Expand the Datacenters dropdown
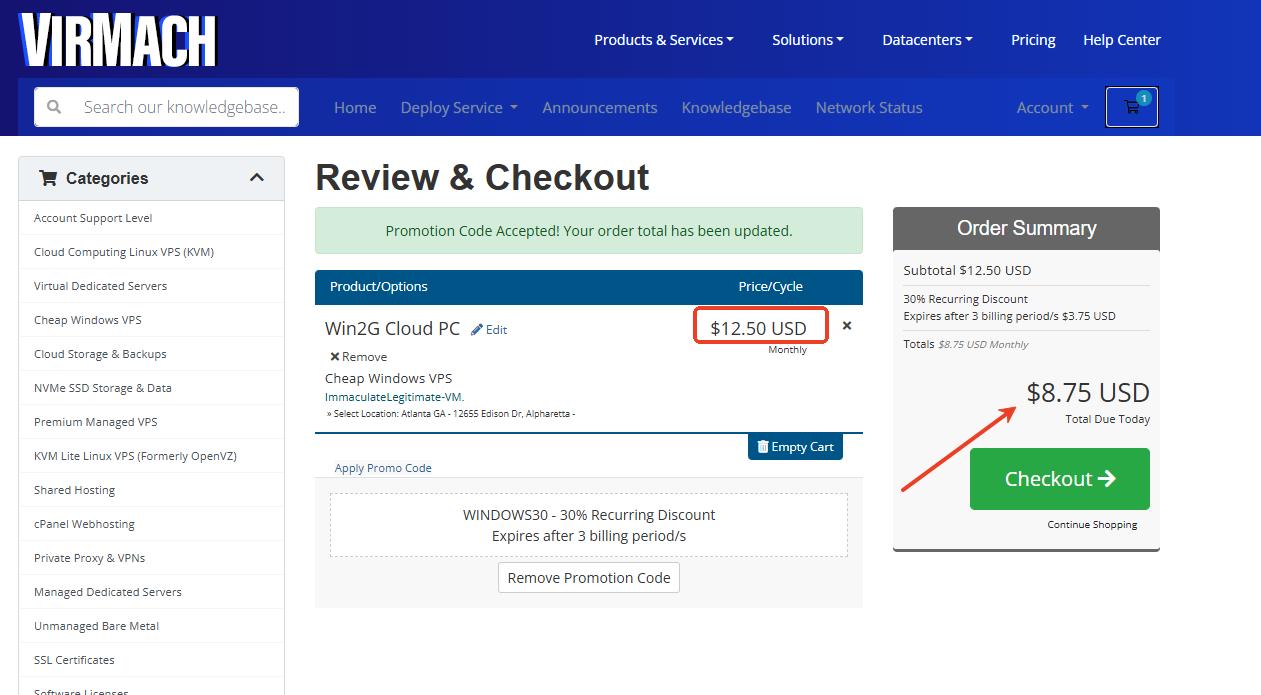The image size is (1261, 695). click(x=927, y=40)
